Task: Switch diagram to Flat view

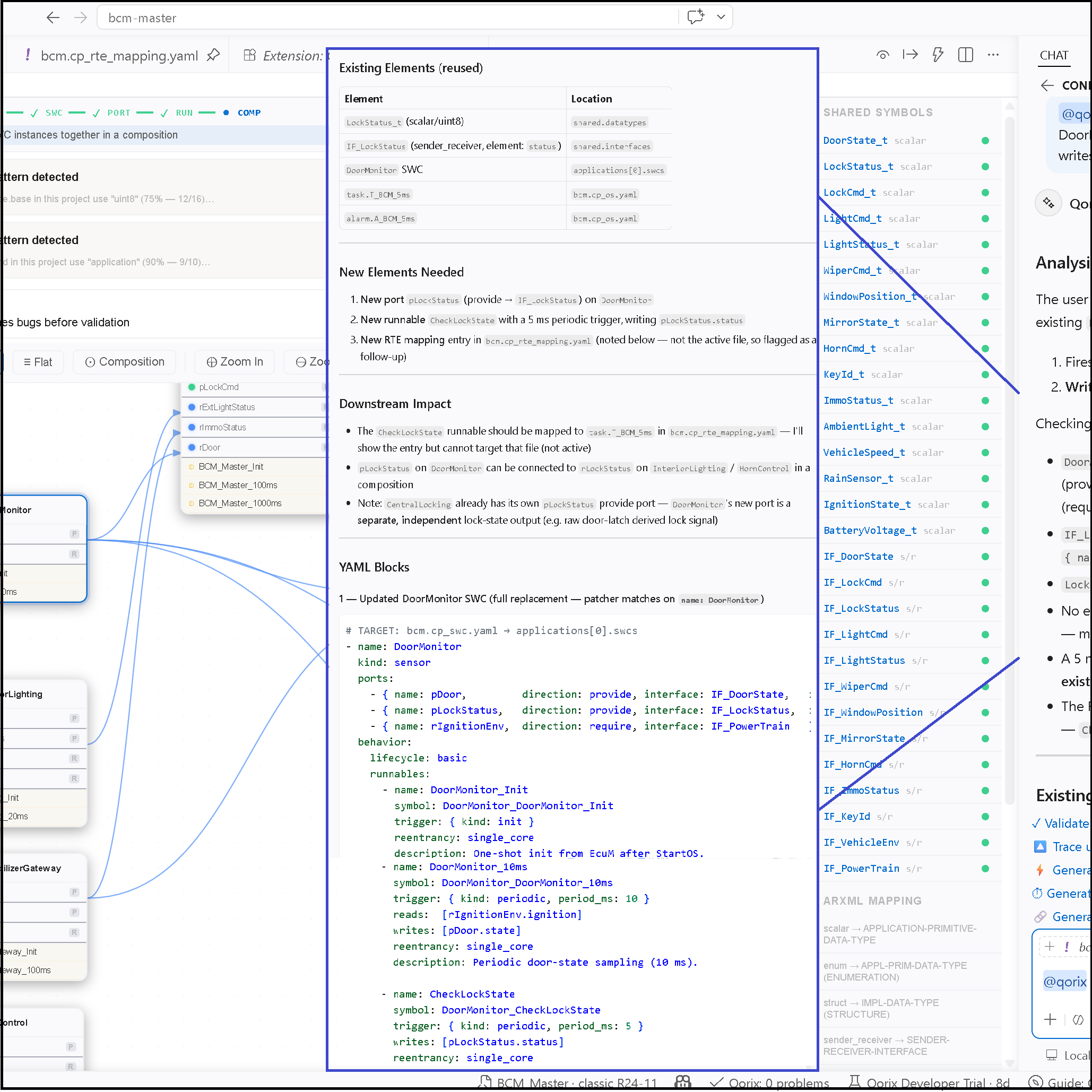Action: [x=38, y=362]
